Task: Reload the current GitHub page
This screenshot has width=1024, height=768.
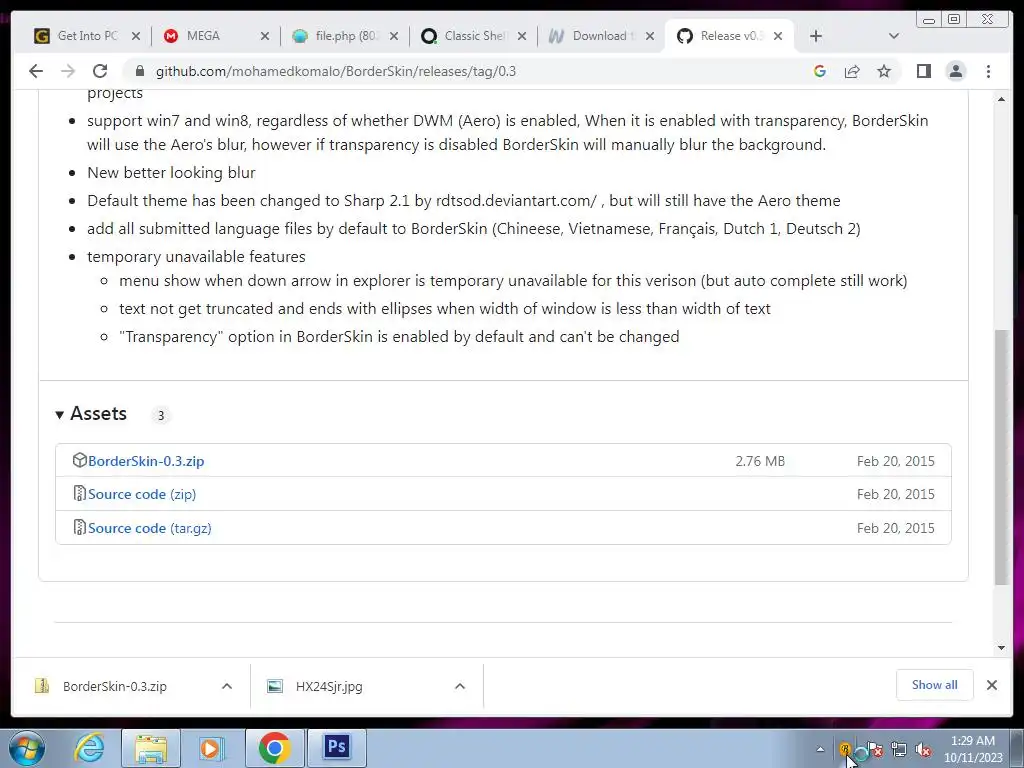Action: click(x=100, y=71)
